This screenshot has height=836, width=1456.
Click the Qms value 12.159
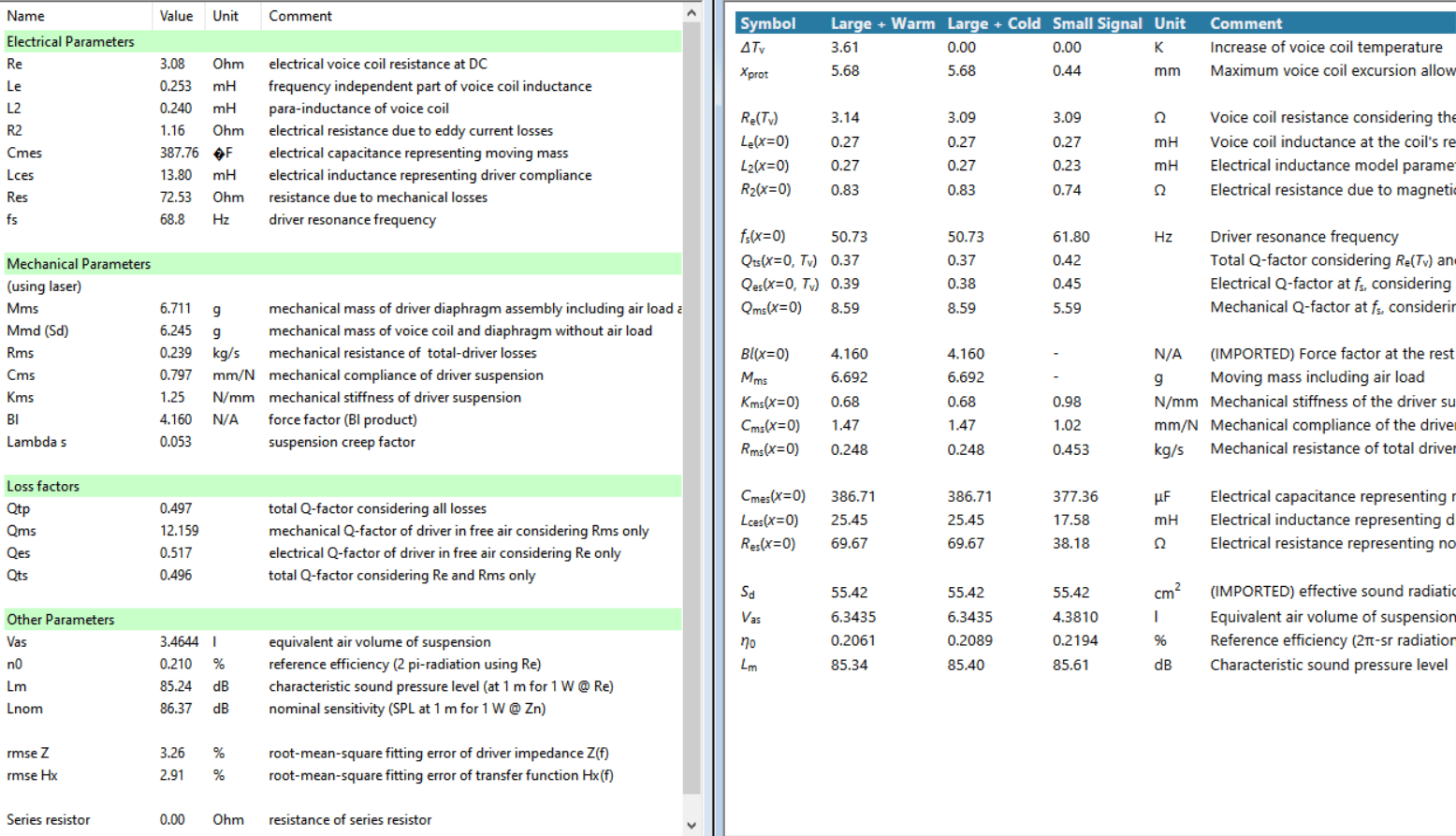click(179, 531)
